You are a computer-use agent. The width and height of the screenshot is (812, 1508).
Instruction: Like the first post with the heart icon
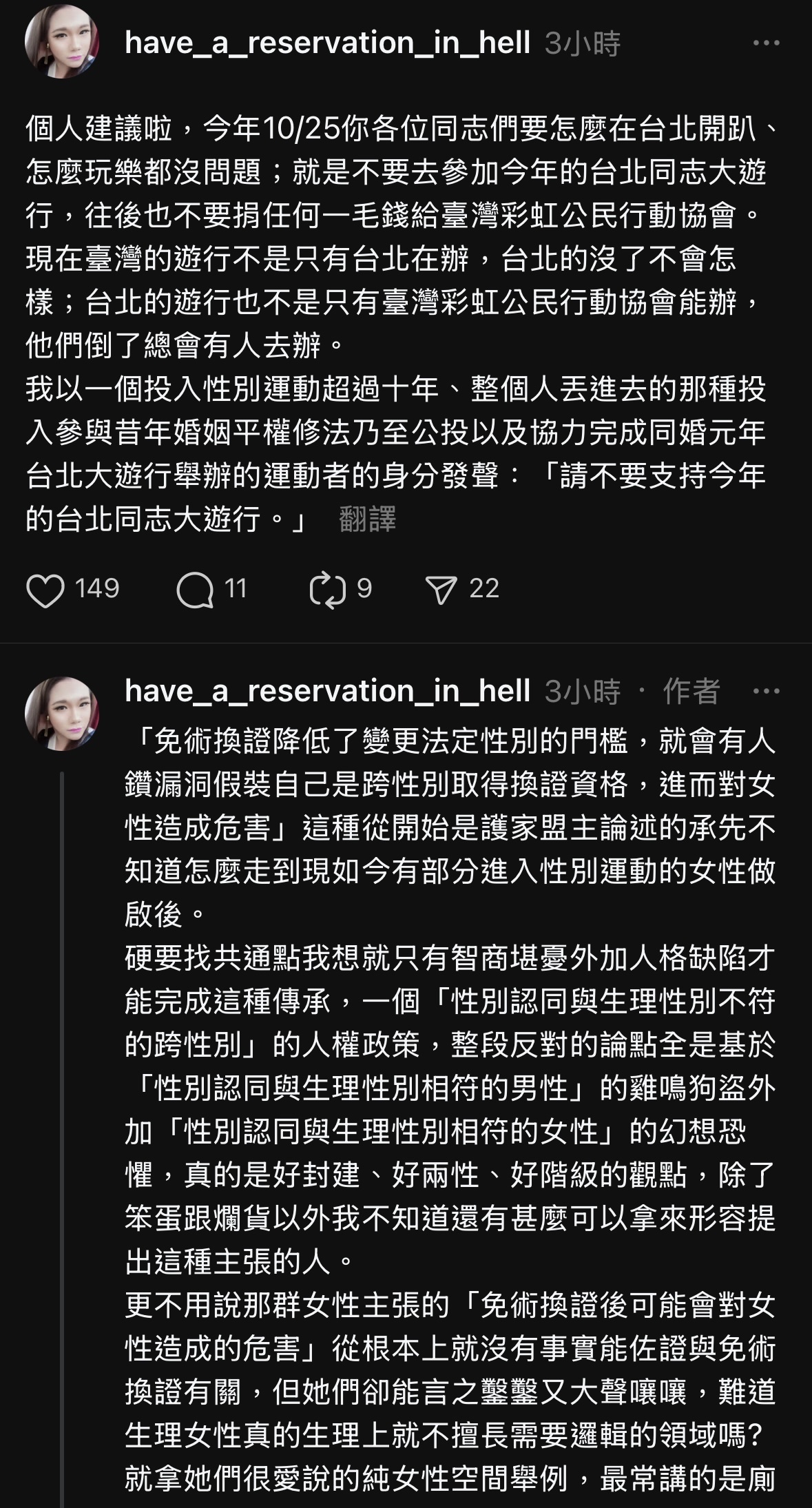[45, 590]
